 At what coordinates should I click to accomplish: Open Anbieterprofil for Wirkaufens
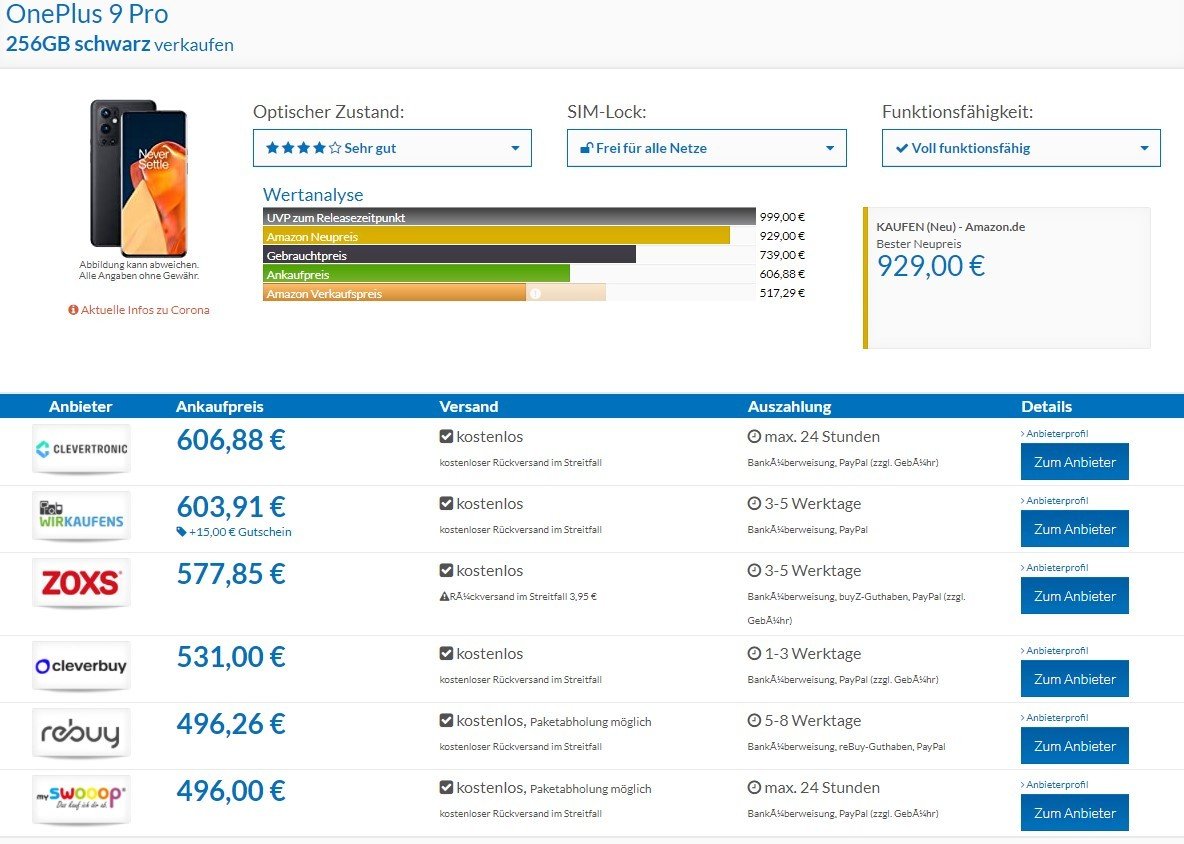pyautogui.click(x=1055, y=501)
